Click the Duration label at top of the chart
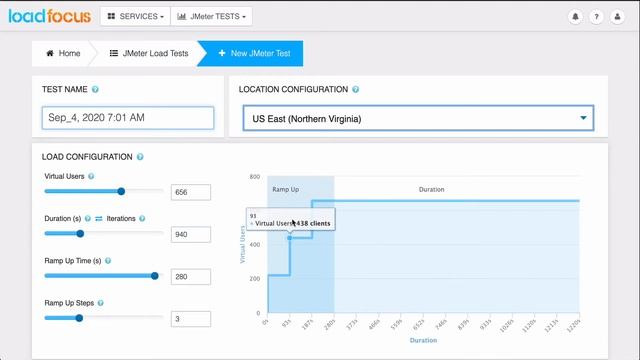Viewport: 640px width, 360px height. [431, 189]
